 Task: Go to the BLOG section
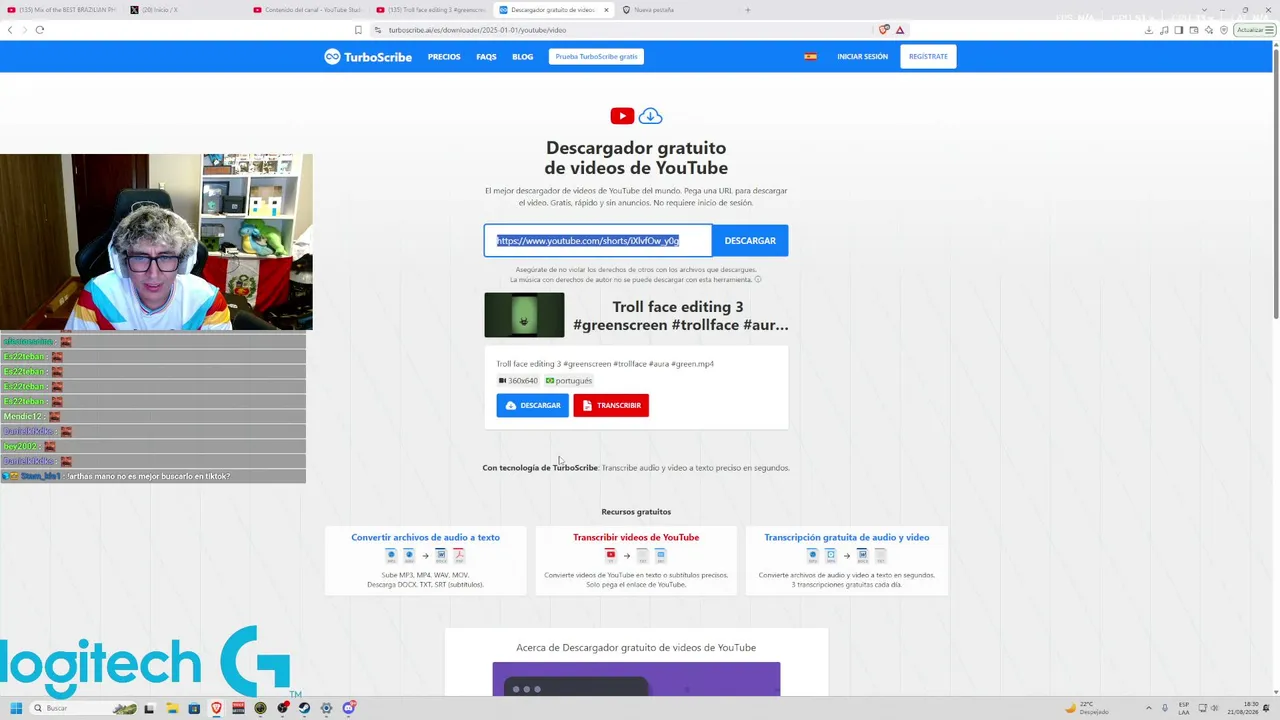pos(523,57)
